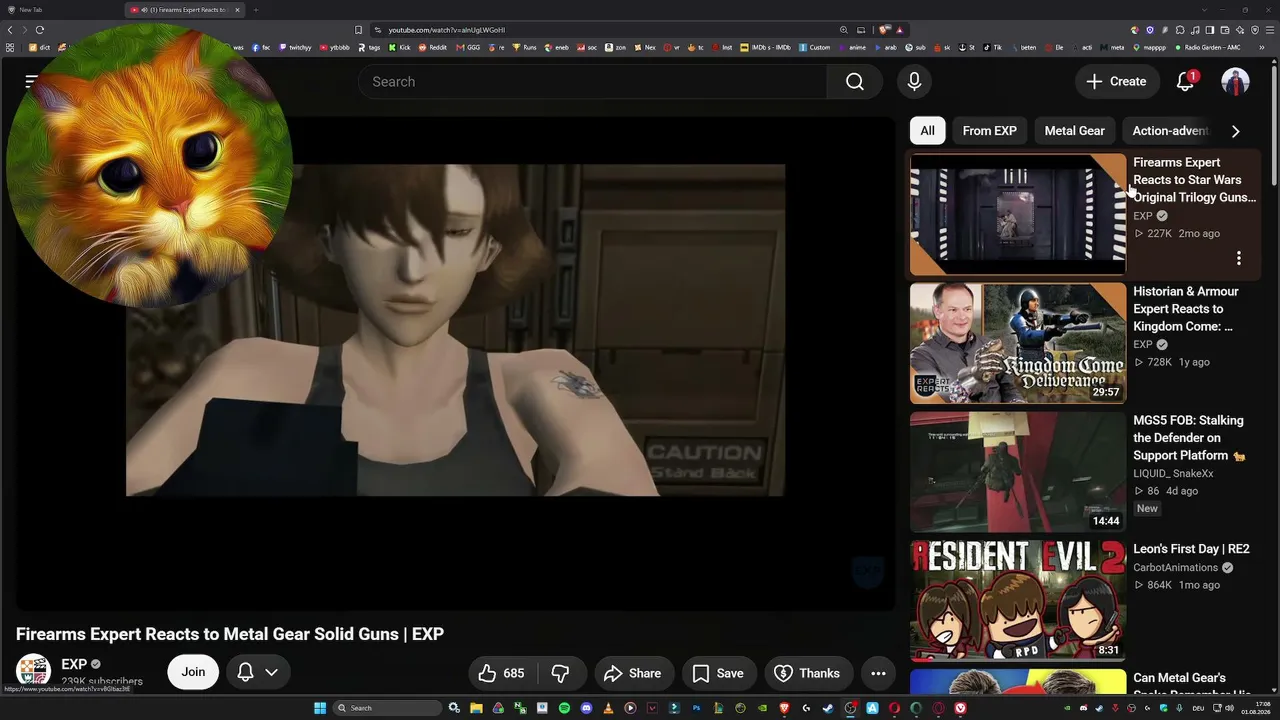Select the All filter chip
Image resolution: width=1280 pixels, height=720 pixels.
click(x=927, y=131)
